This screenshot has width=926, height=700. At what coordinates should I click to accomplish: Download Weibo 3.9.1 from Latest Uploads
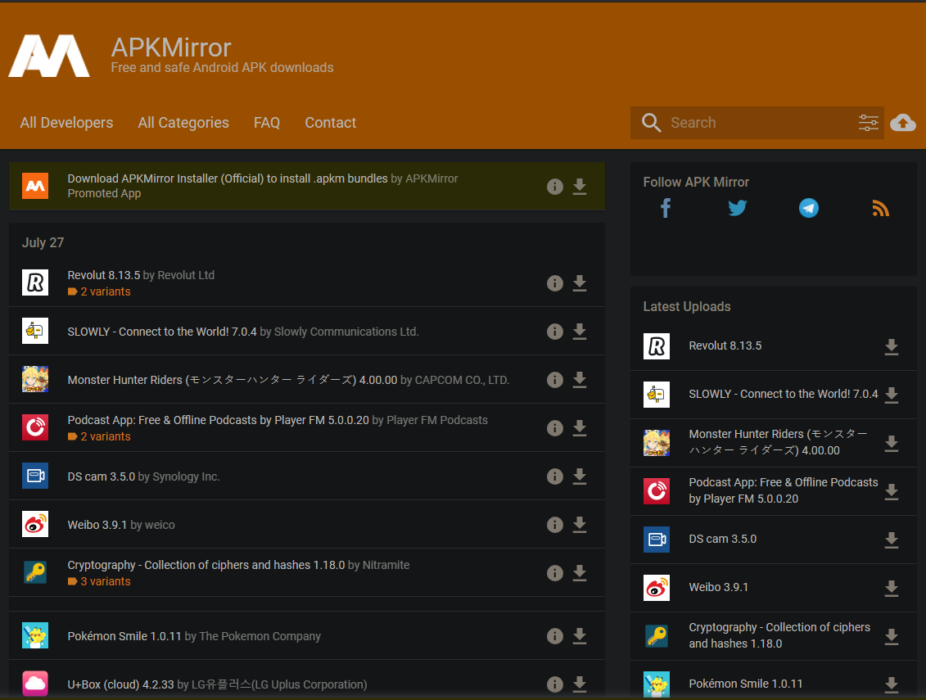(891, 589)
